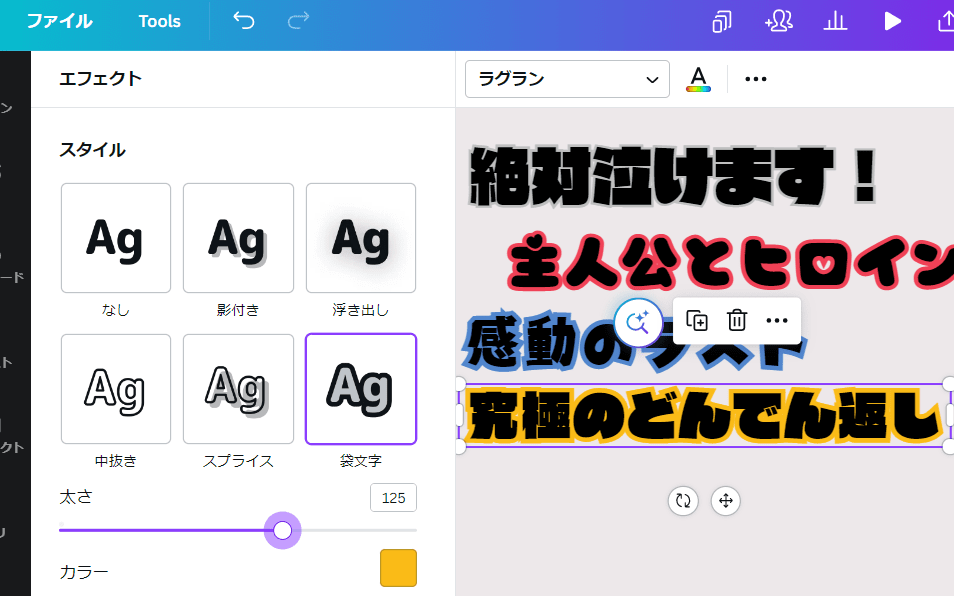Select the 影付き style thumbnail

[238, 238]
